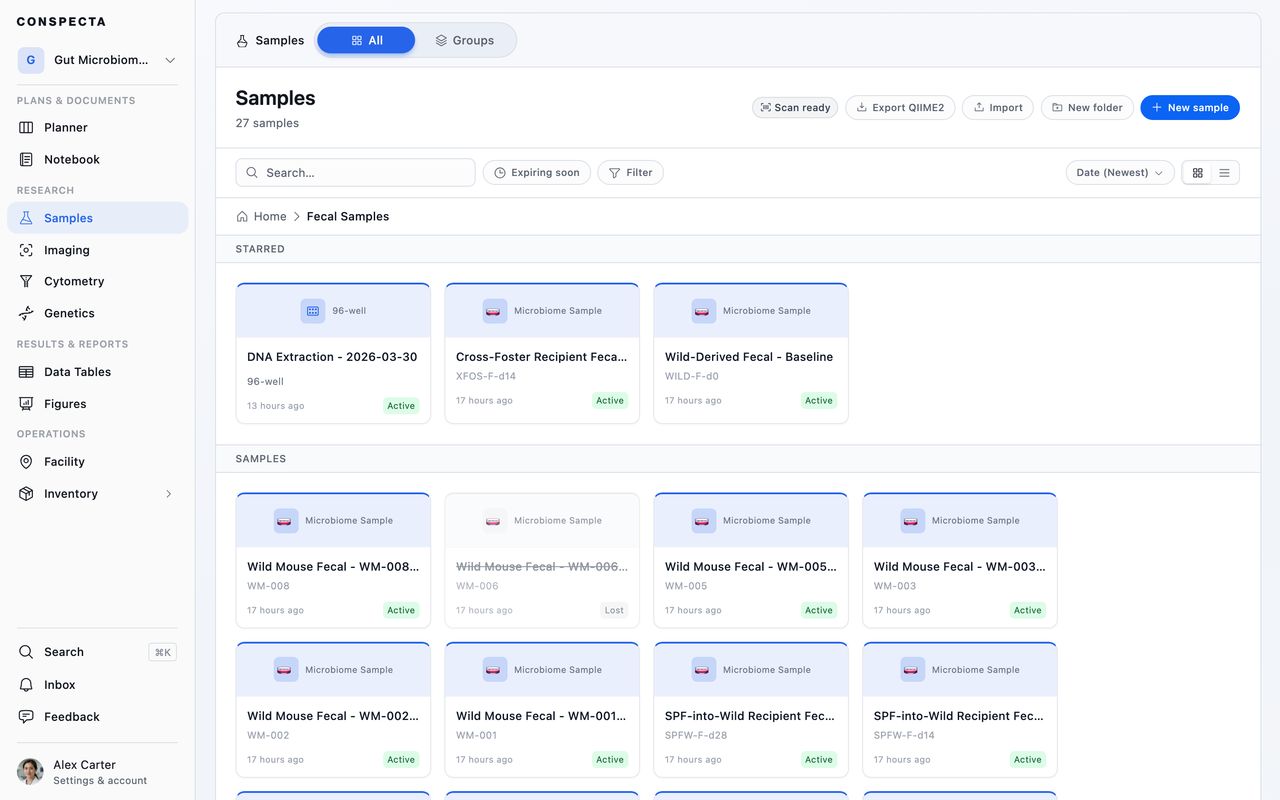Click the Wild Mouse Fecal - WM-003 title
This screenshot has height=800, width=1280.
click(x=960, y=567)
